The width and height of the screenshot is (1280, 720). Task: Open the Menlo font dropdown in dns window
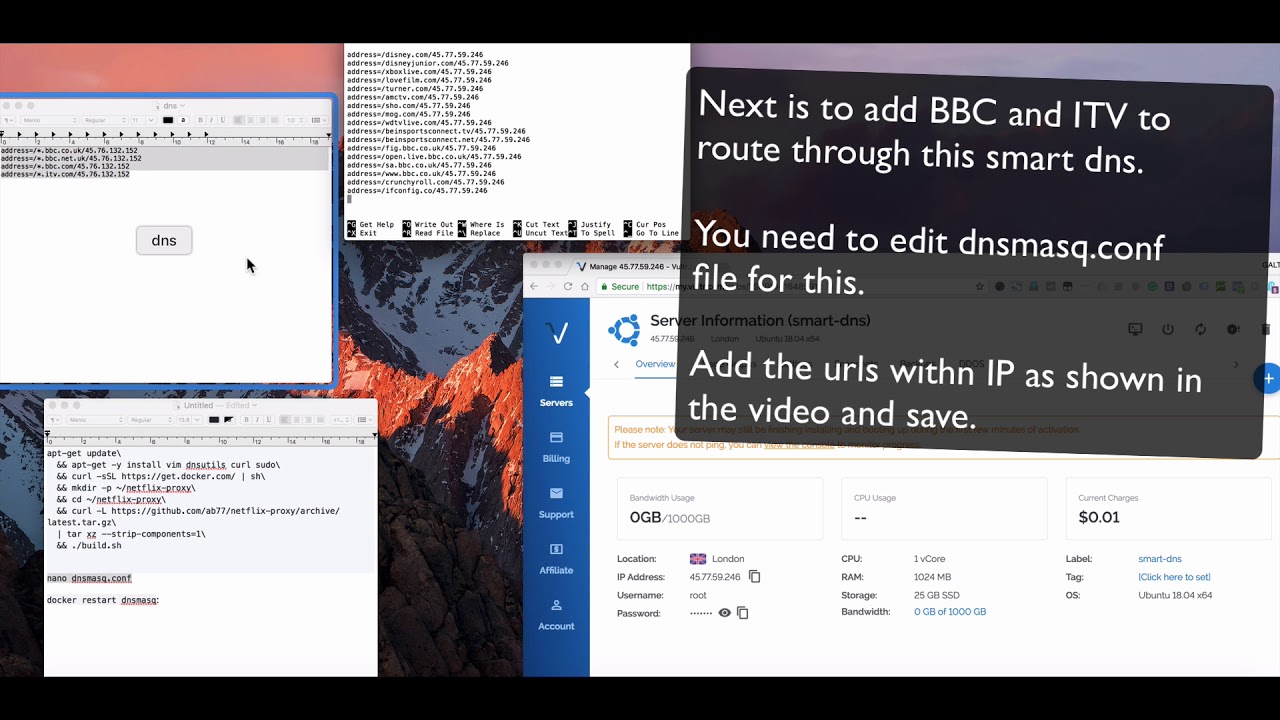point(50,120)
